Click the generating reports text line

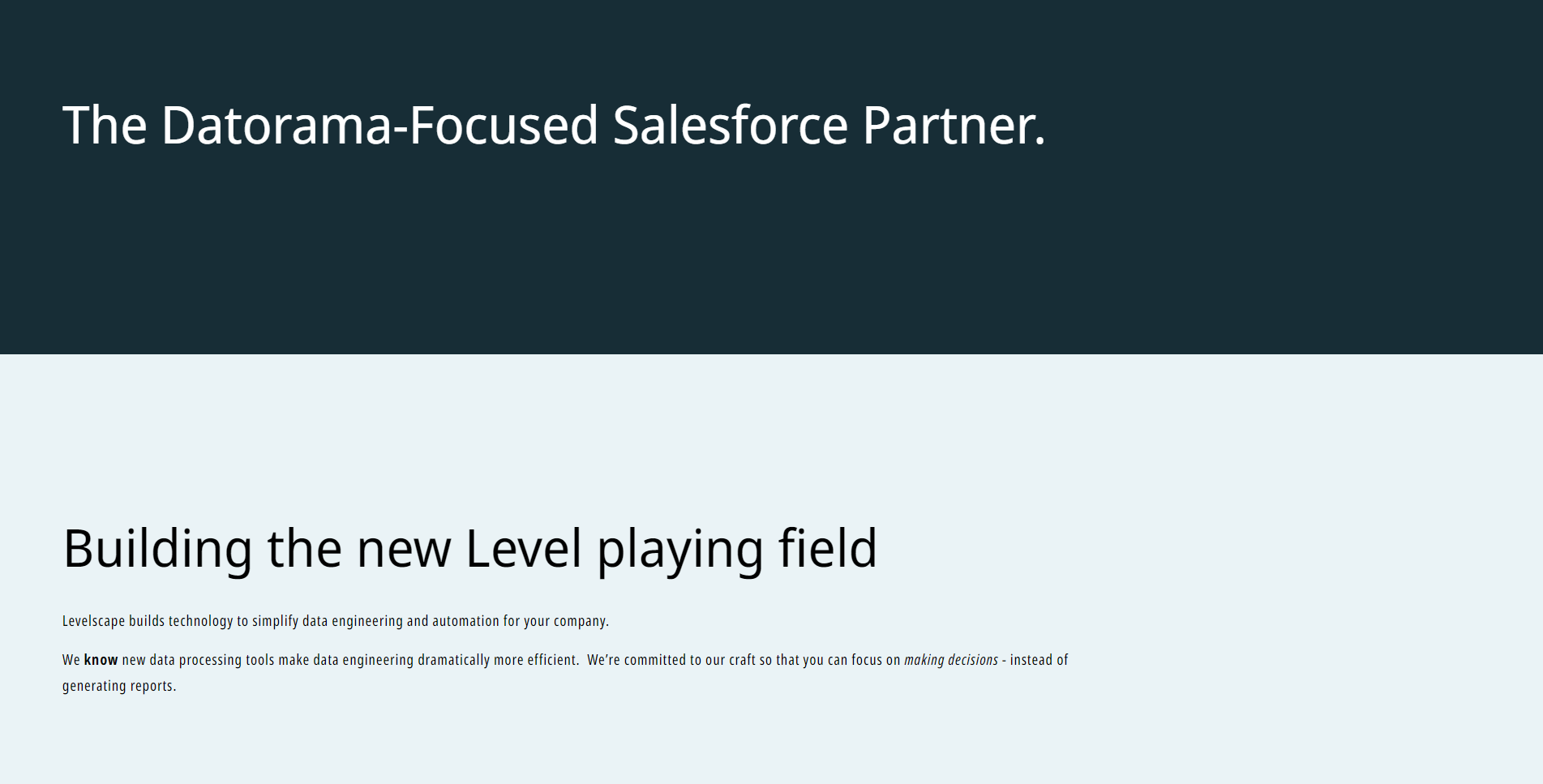coord(119,686)
